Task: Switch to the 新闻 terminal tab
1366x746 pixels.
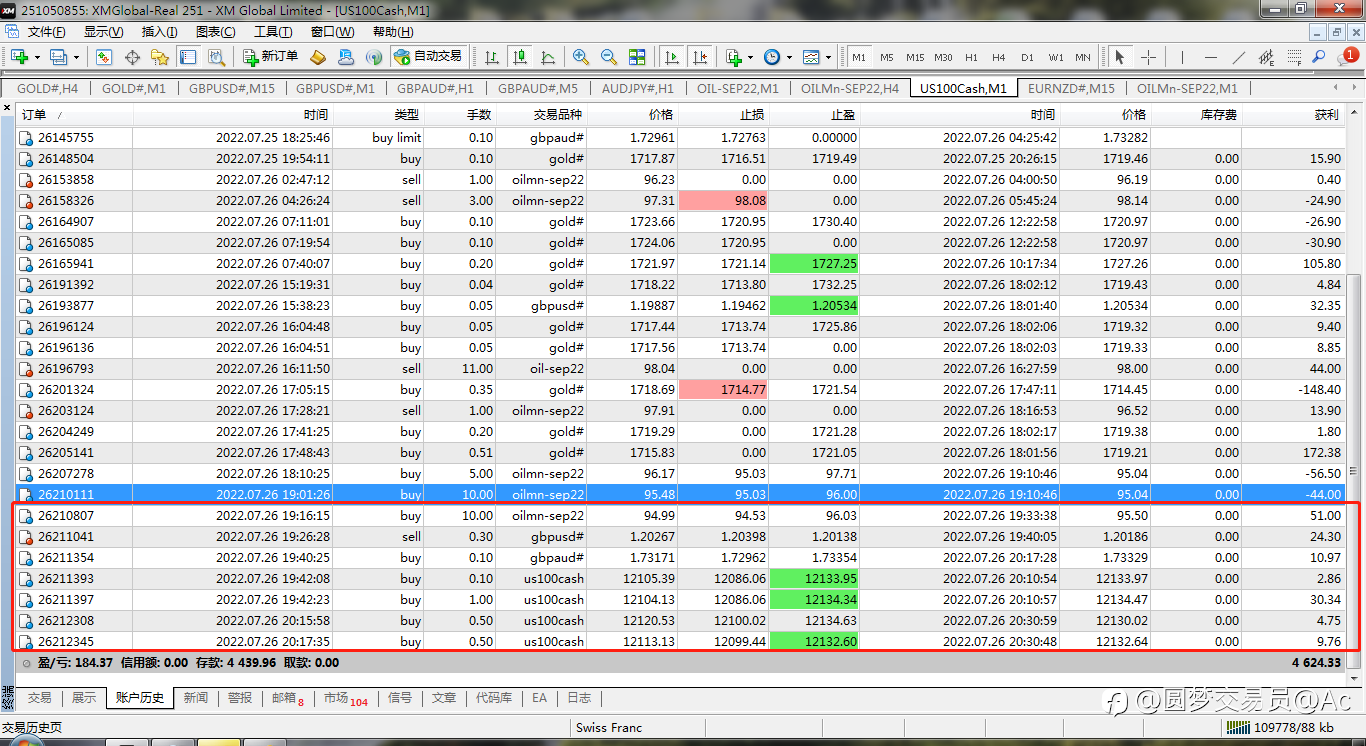Action: pyautogui.click(x=196, y=698)
